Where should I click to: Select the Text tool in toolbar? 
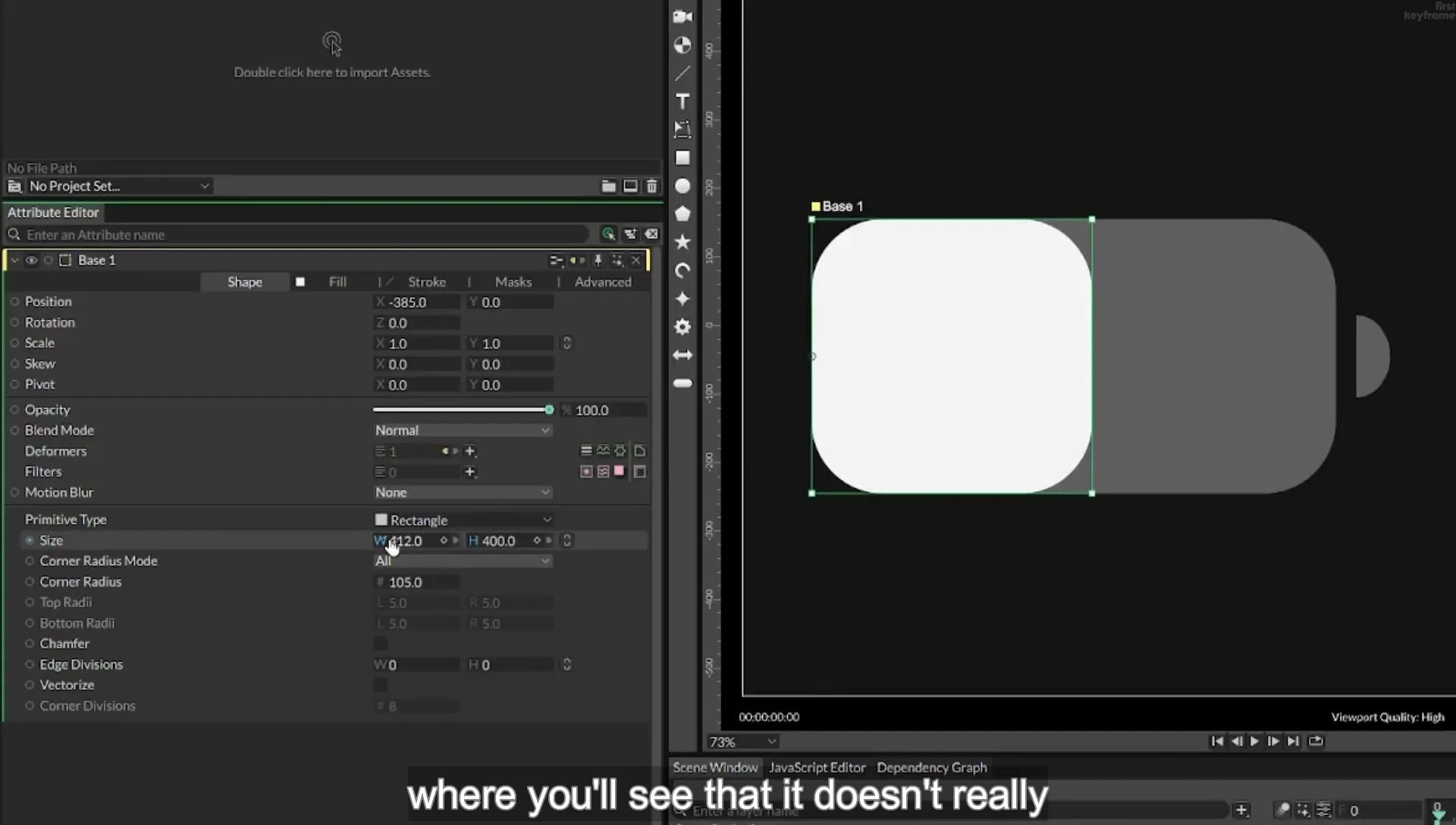click(x=682, y=102)
